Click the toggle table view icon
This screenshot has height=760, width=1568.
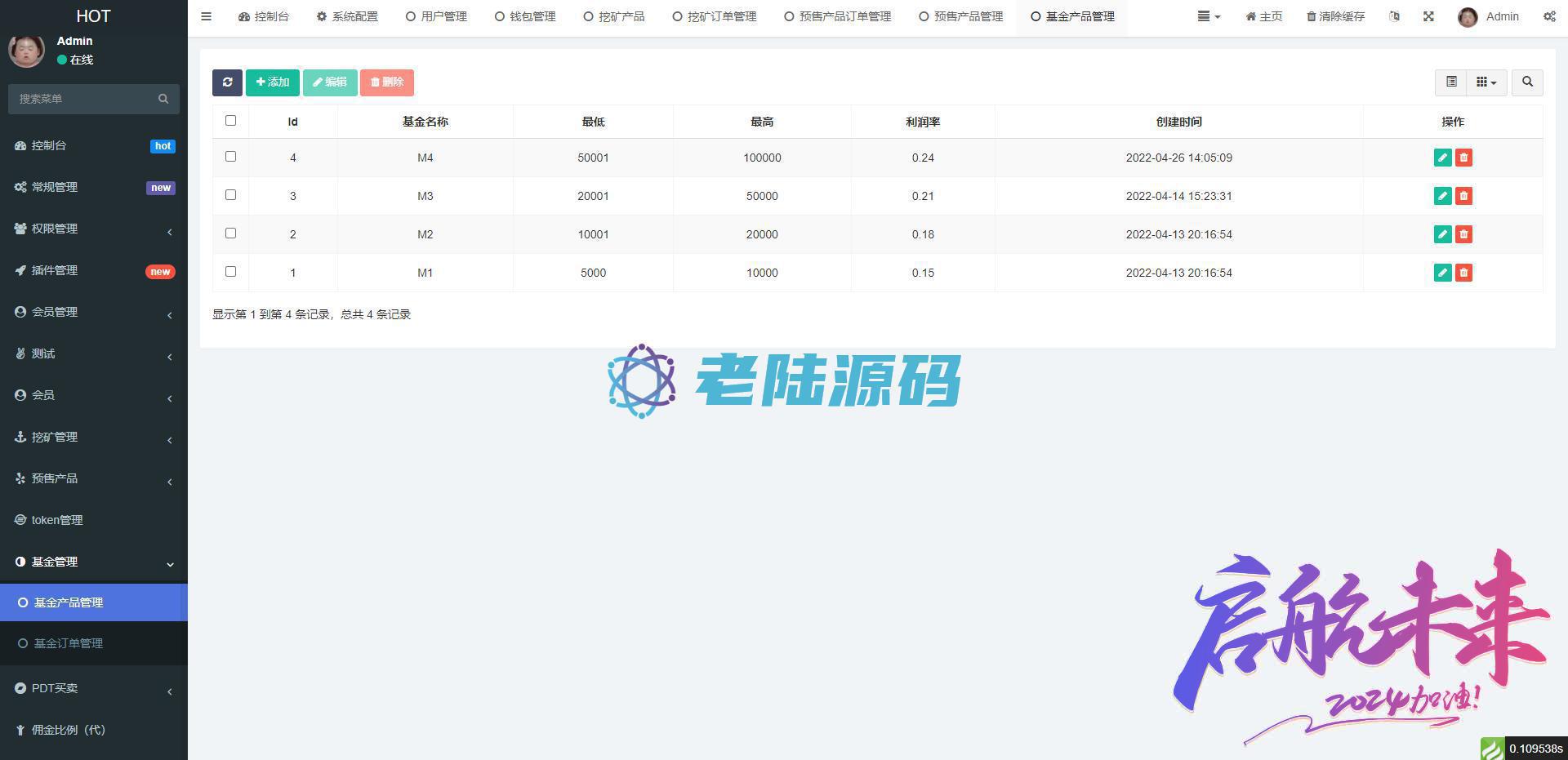click(x=1451, y=82)
